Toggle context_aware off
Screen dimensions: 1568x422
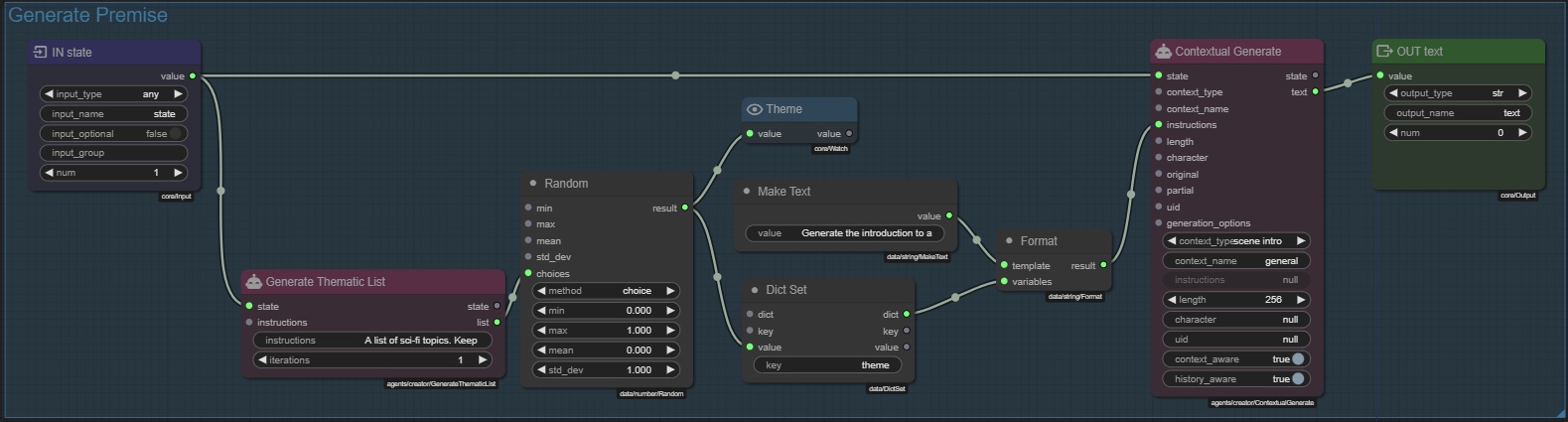point(1297,359)
